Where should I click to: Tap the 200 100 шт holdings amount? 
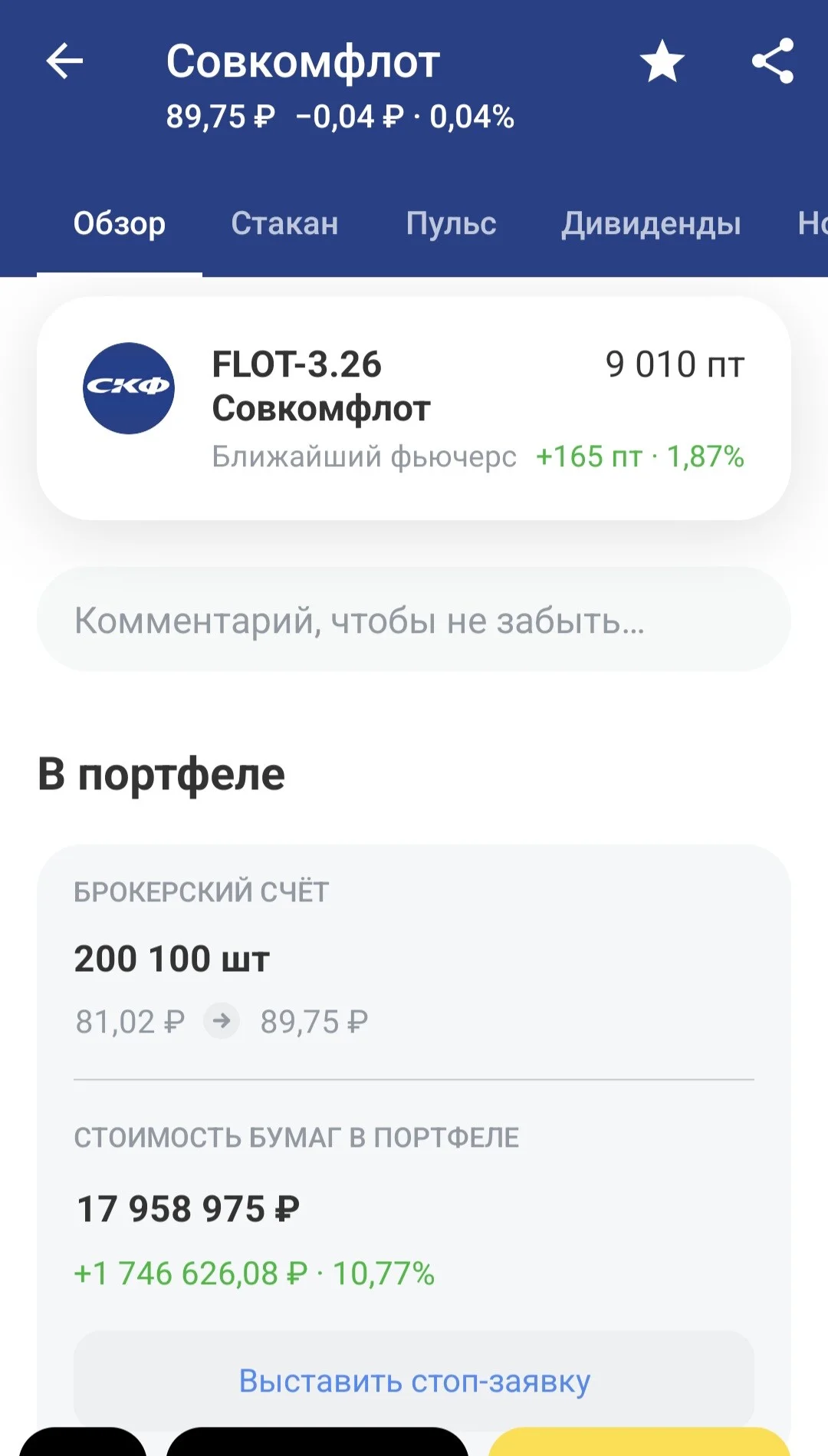tap(172, 959)
